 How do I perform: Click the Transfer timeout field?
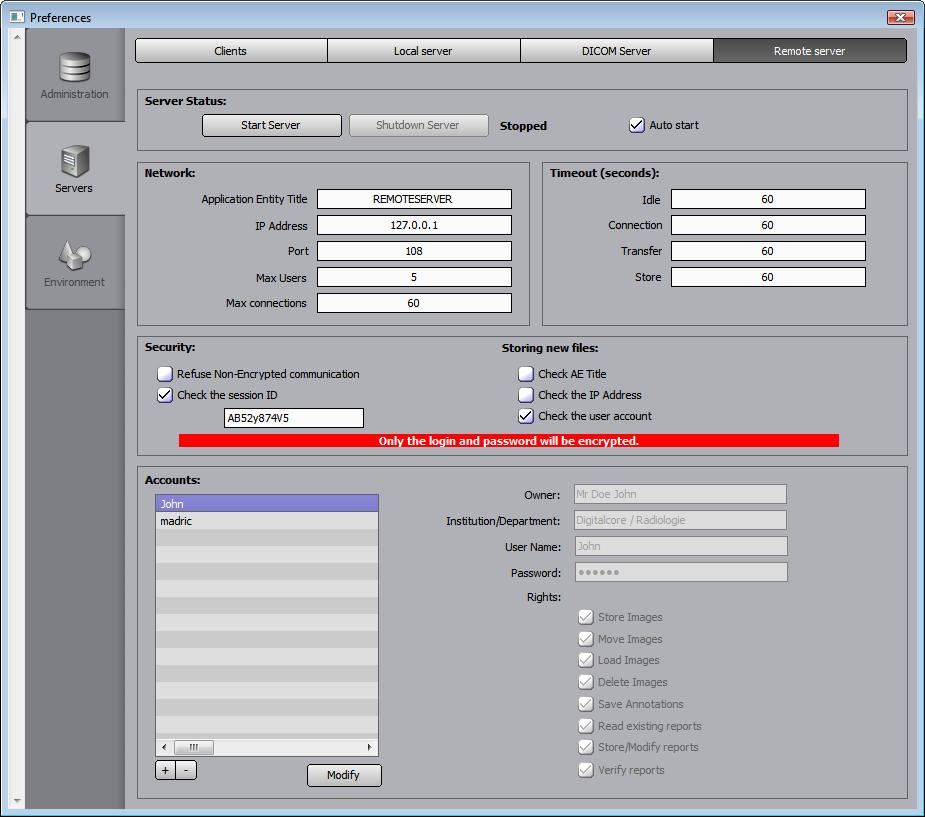pyautogui.click(x=768, y=251)
